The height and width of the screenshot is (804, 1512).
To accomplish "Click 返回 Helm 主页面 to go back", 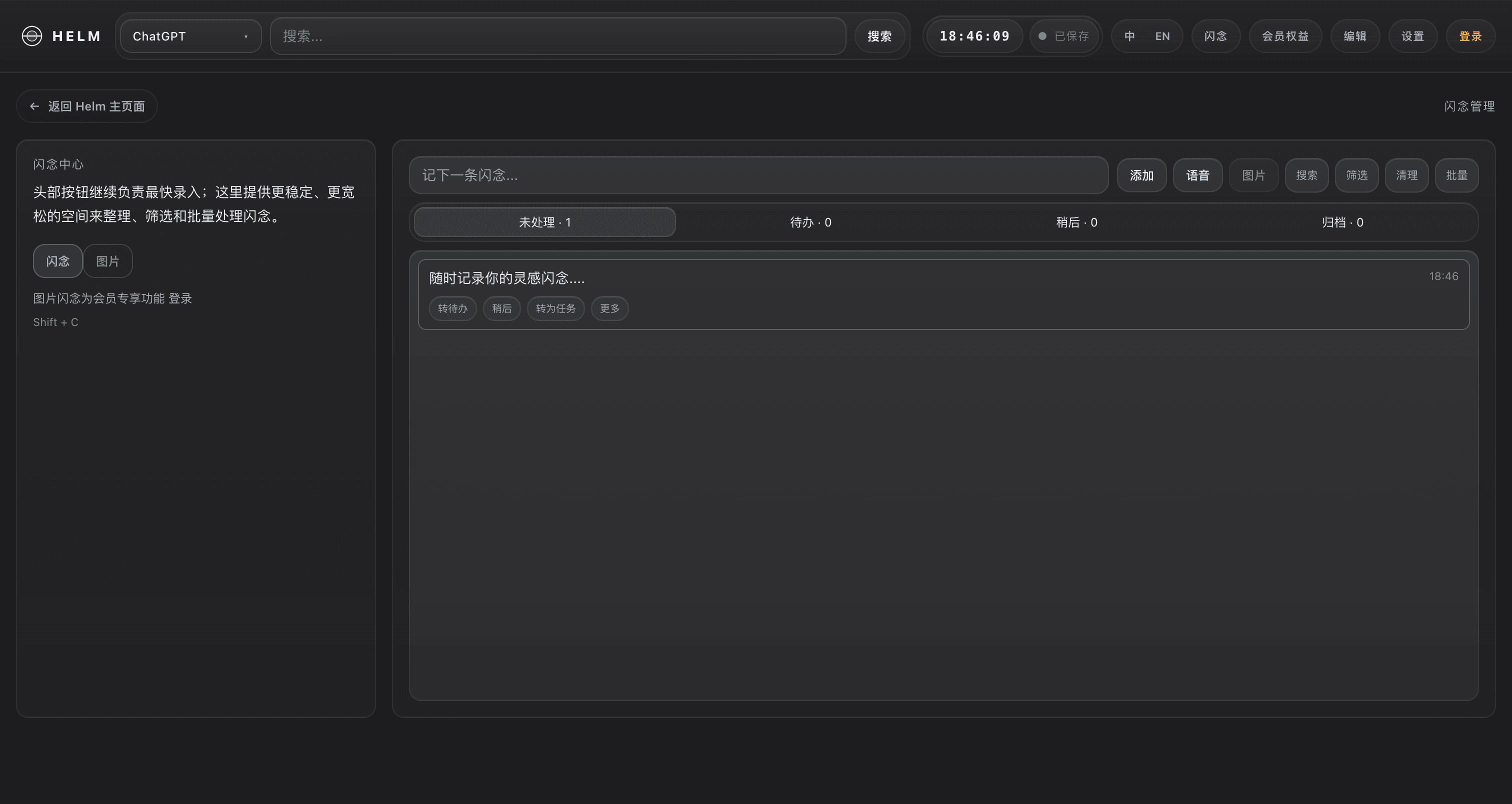I will click(x=86, y=105).
